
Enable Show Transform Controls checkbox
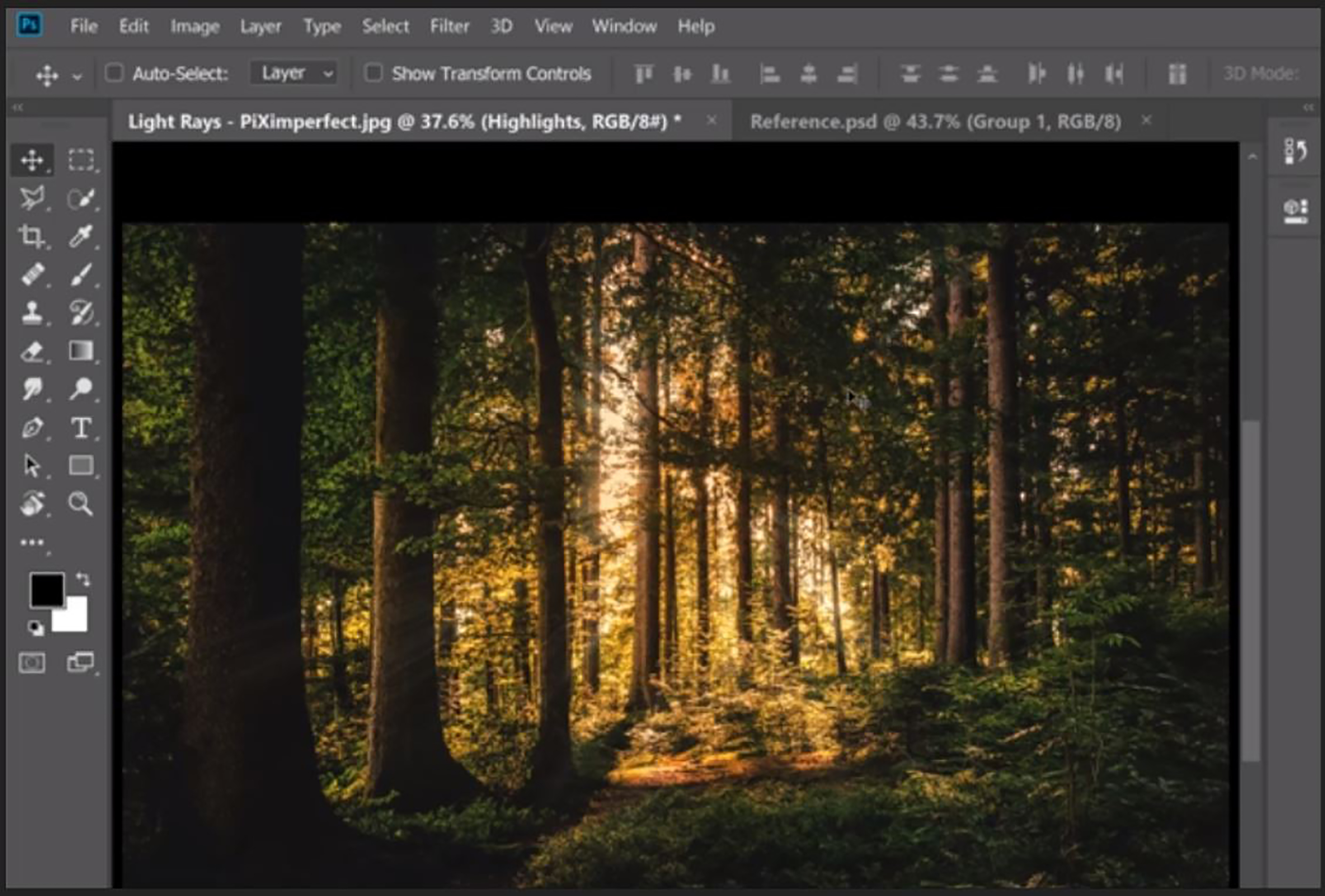[374, 73]
